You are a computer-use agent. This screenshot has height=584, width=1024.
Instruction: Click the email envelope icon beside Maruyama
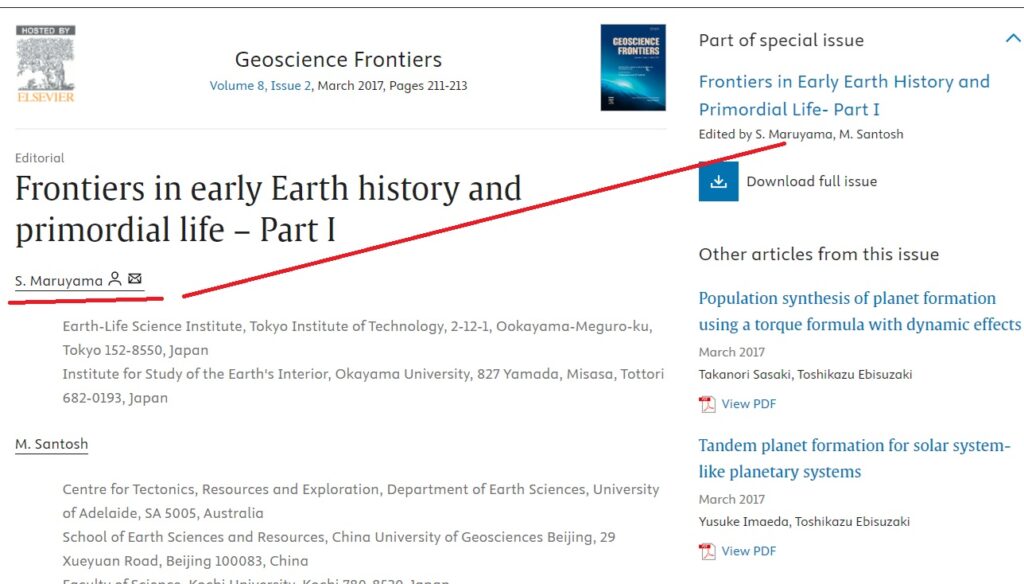click(x=135, y=280)
